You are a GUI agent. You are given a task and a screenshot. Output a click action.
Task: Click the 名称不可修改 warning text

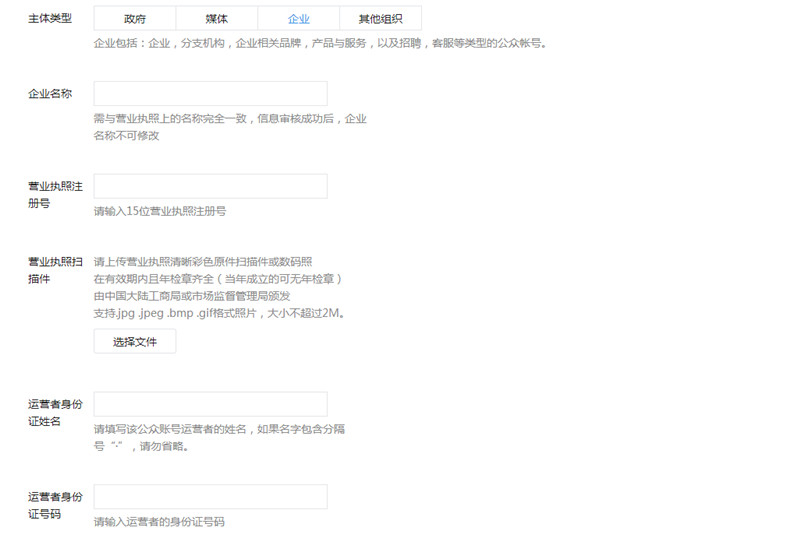click(x=127, y=135)
